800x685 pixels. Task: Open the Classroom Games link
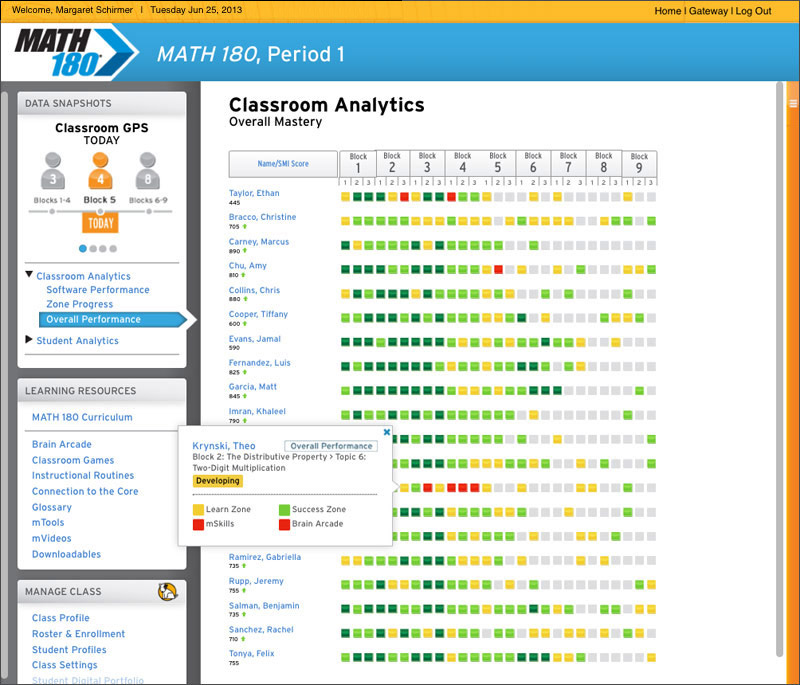73,460
